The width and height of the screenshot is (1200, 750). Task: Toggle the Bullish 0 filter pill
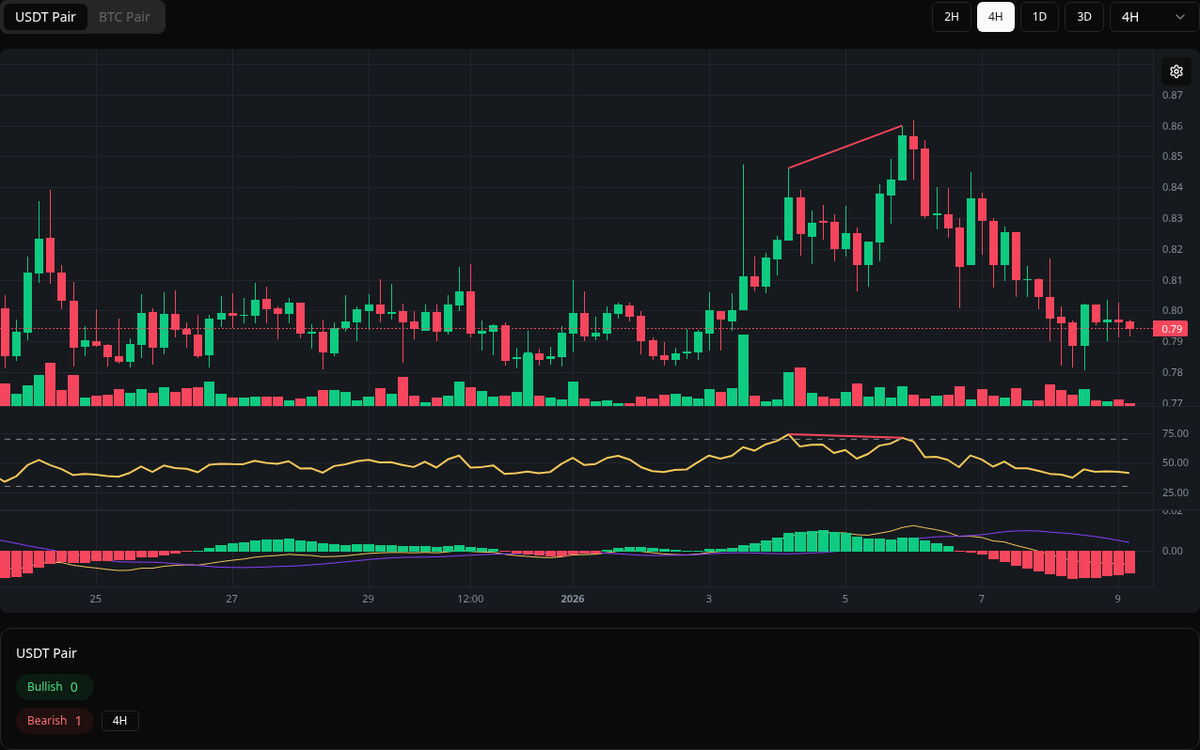54,687
